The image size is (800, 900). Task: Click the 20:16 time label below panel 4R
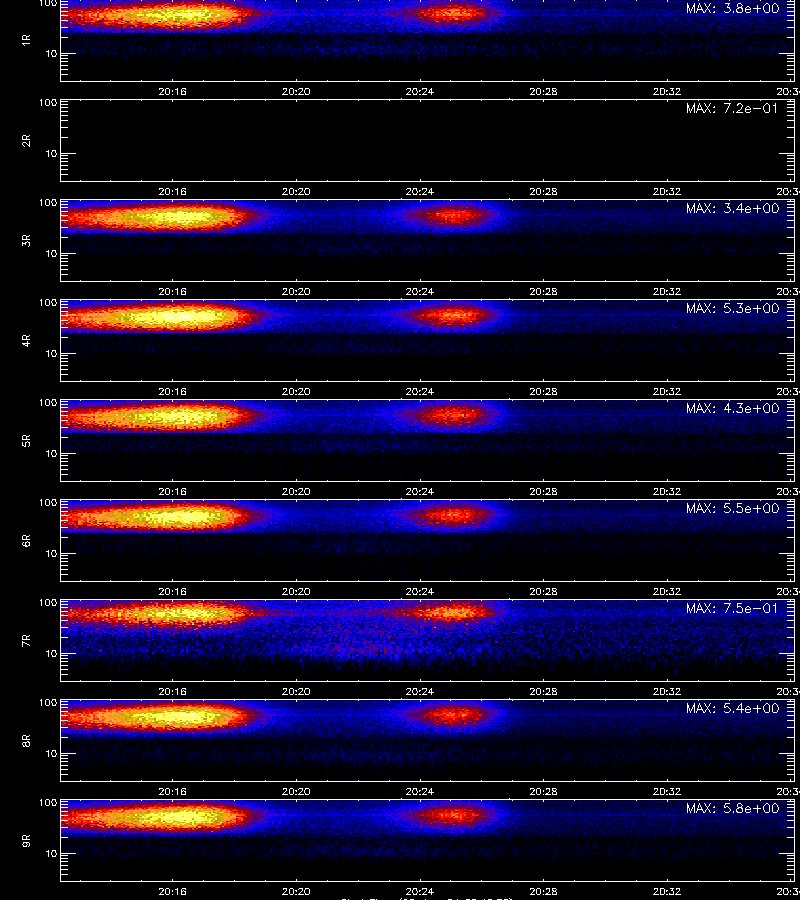coord(172,391)
